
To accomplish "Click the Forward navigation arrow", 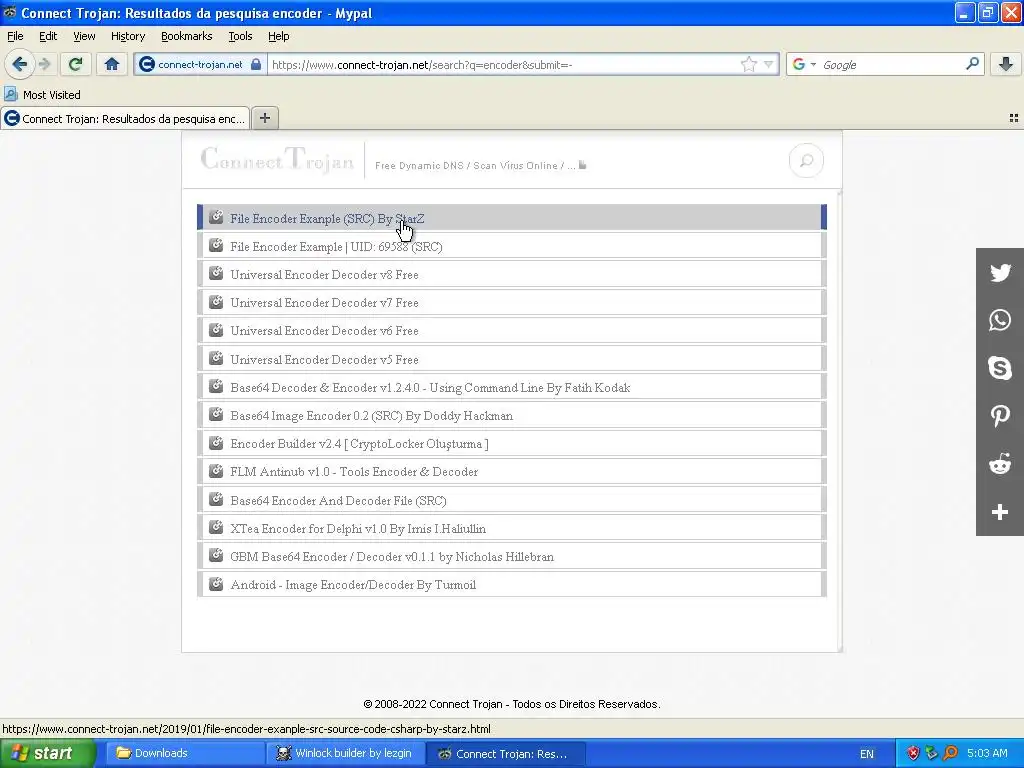I will pos(44,64).
